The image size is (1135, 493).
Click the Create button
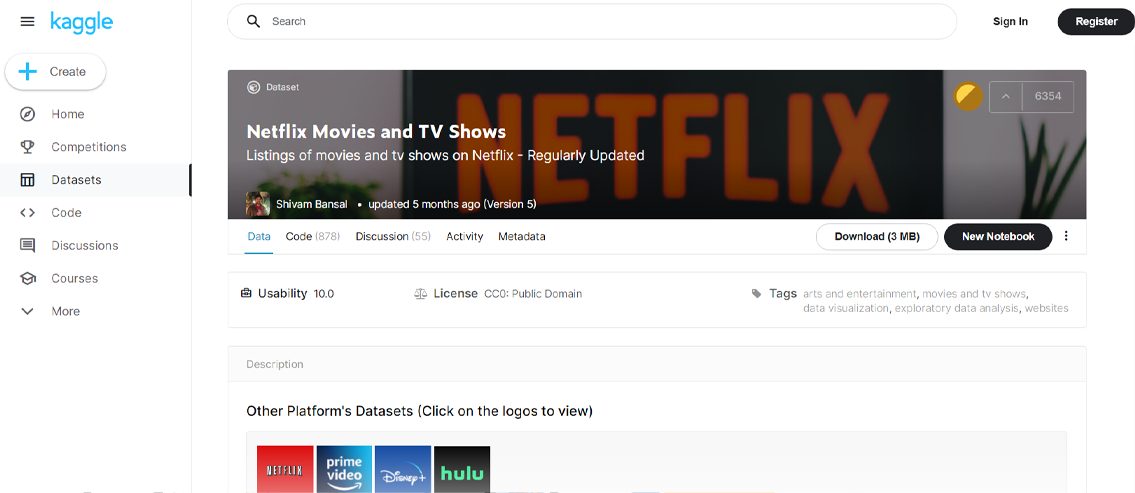[x=56, y=72]
